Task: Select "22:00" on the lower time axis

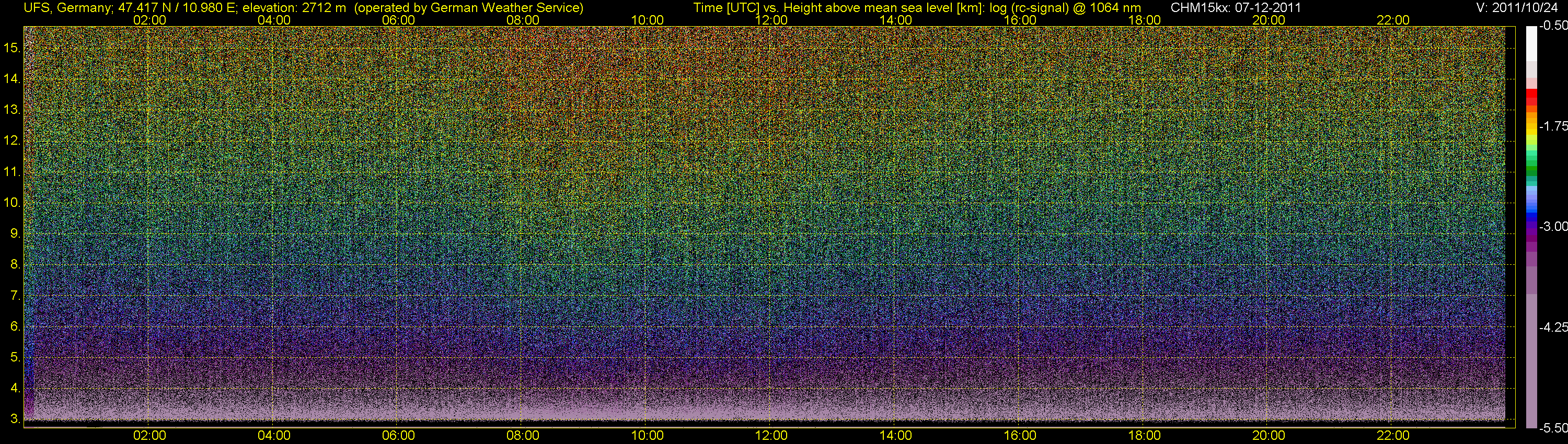Action: pyautogui.click(x=1393, y=436)
